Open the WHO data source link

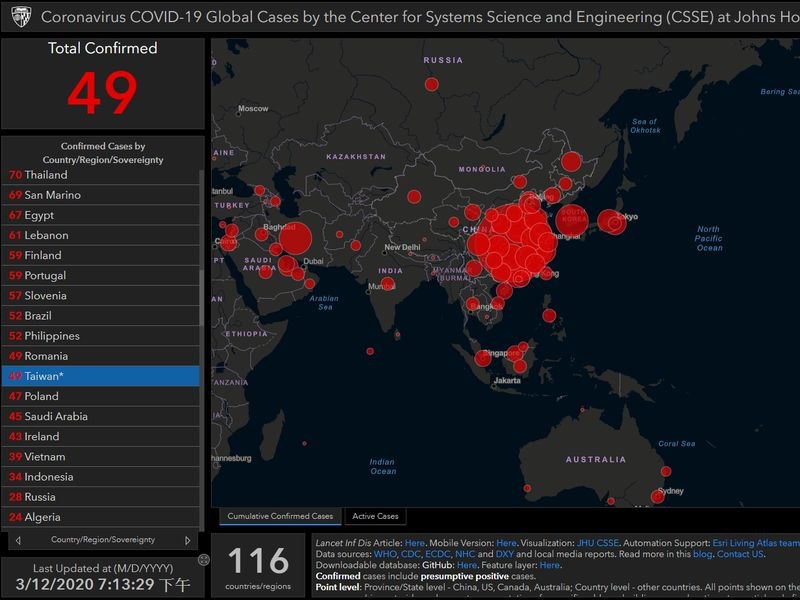(x=385, y=554)
